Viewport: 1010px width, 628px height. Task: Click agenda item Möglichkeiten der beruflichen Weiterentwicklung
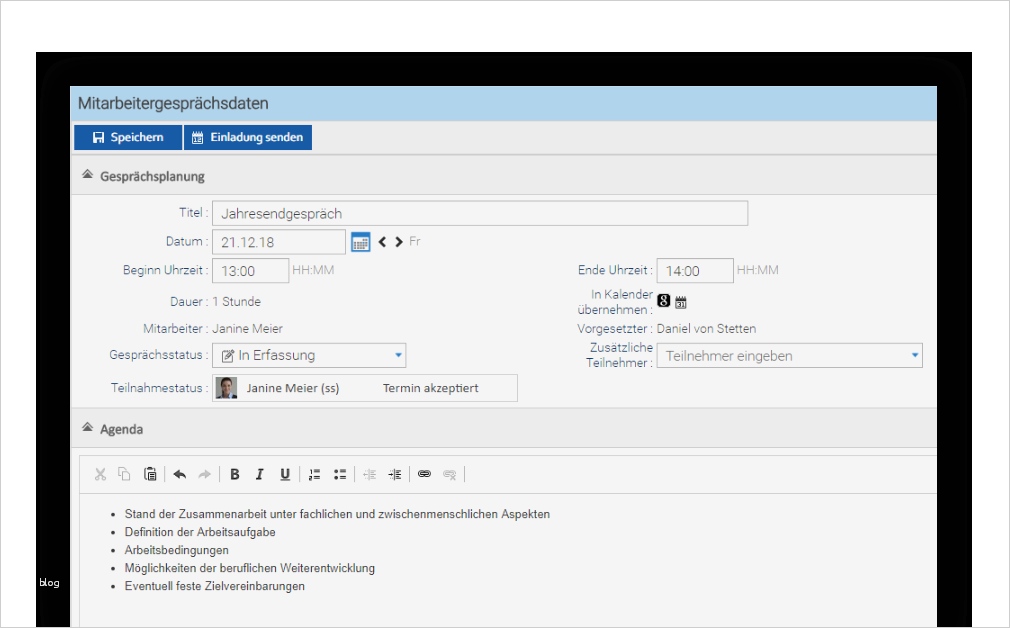[x=249, y=568]
